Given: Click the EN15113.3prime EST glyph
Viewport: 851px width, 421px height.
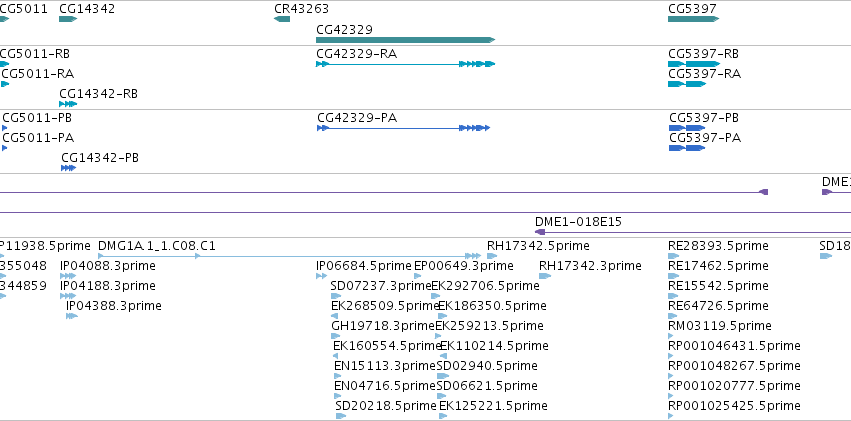Looking at the screenshot, I should (338, 377).
